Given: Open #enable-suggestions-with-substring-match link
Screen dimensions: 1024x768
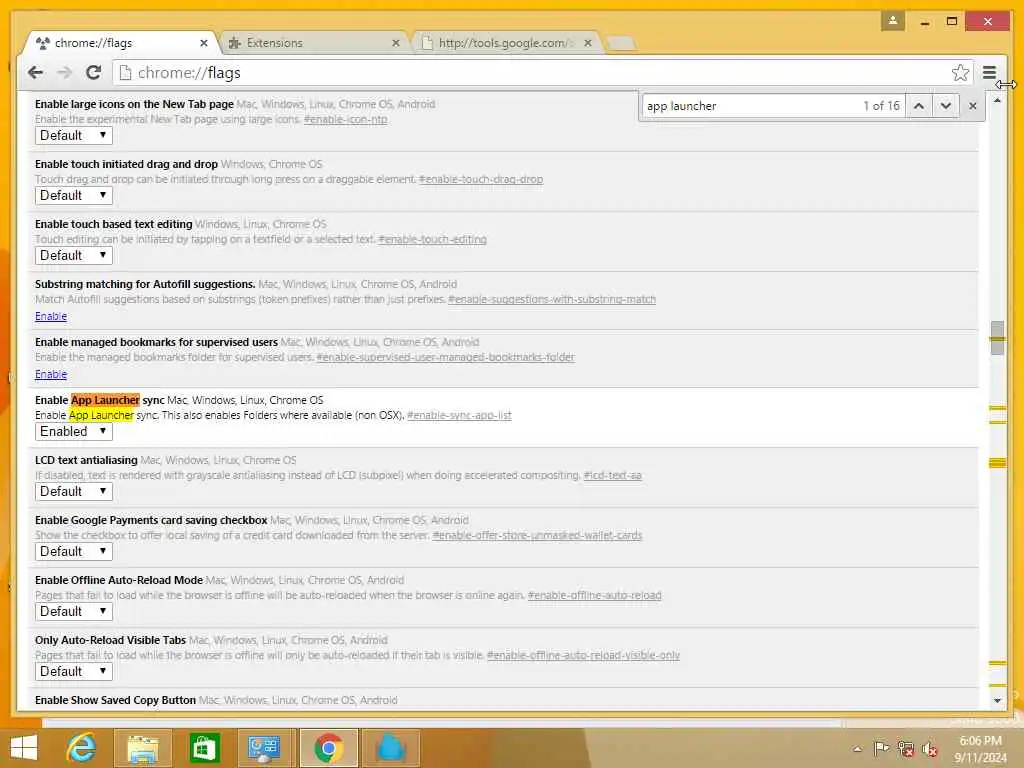Looking at the screenshot, I should coord(552,300).
